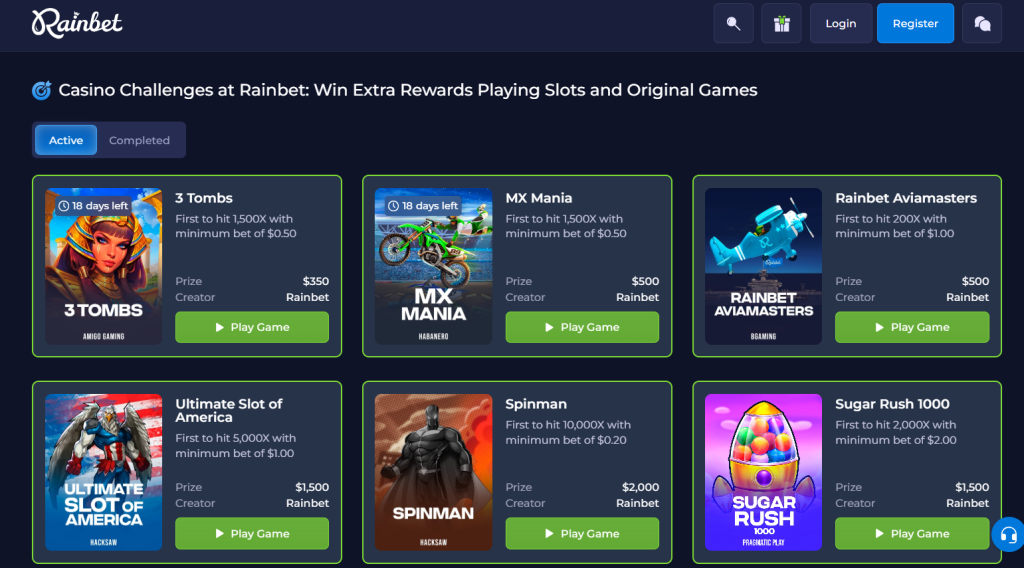Click the challenges target icon beside heading
Image resolution: width=1024 pixels, height=568 pixels.
[x=42, y=90]
